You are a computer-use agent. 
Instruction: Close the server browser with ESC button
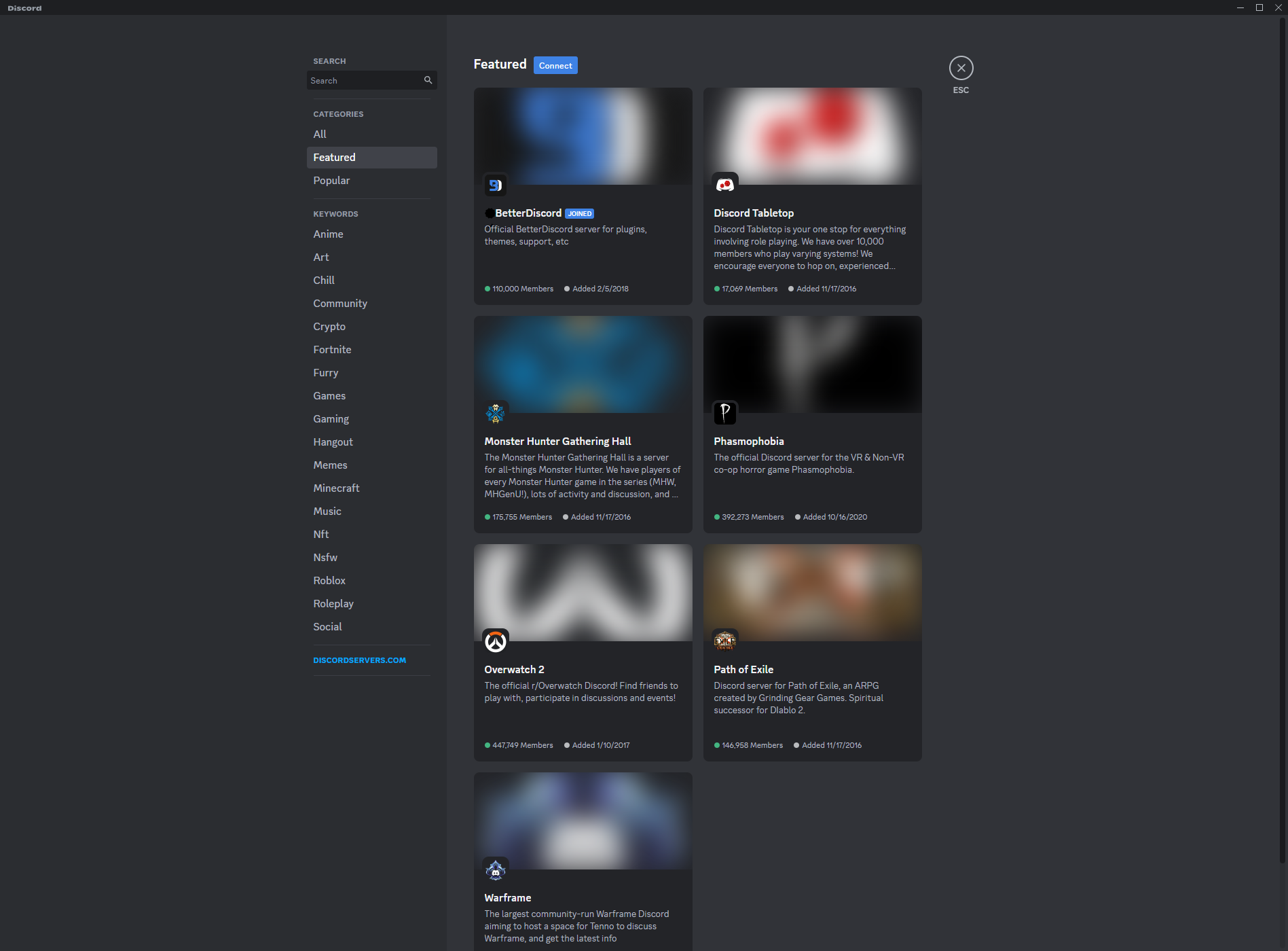coord(961,68)
